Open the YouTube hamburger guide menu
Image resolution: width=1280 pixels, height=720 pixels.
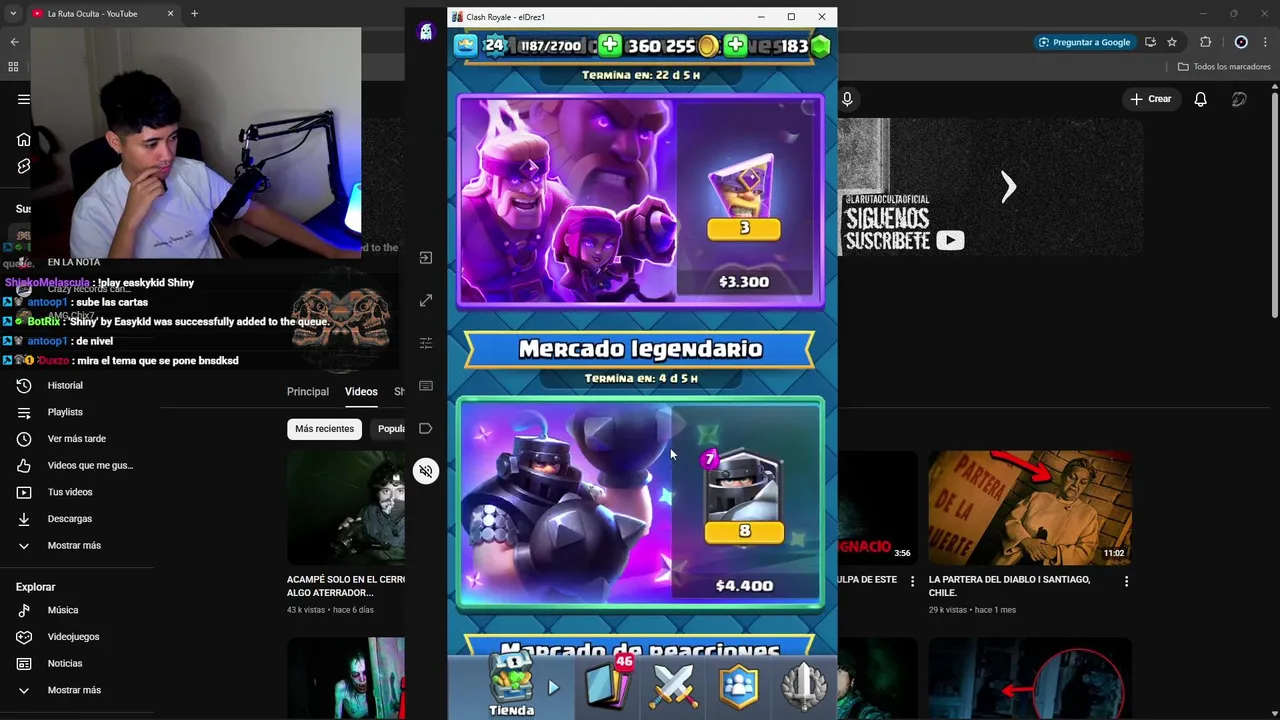pos(24,99)
